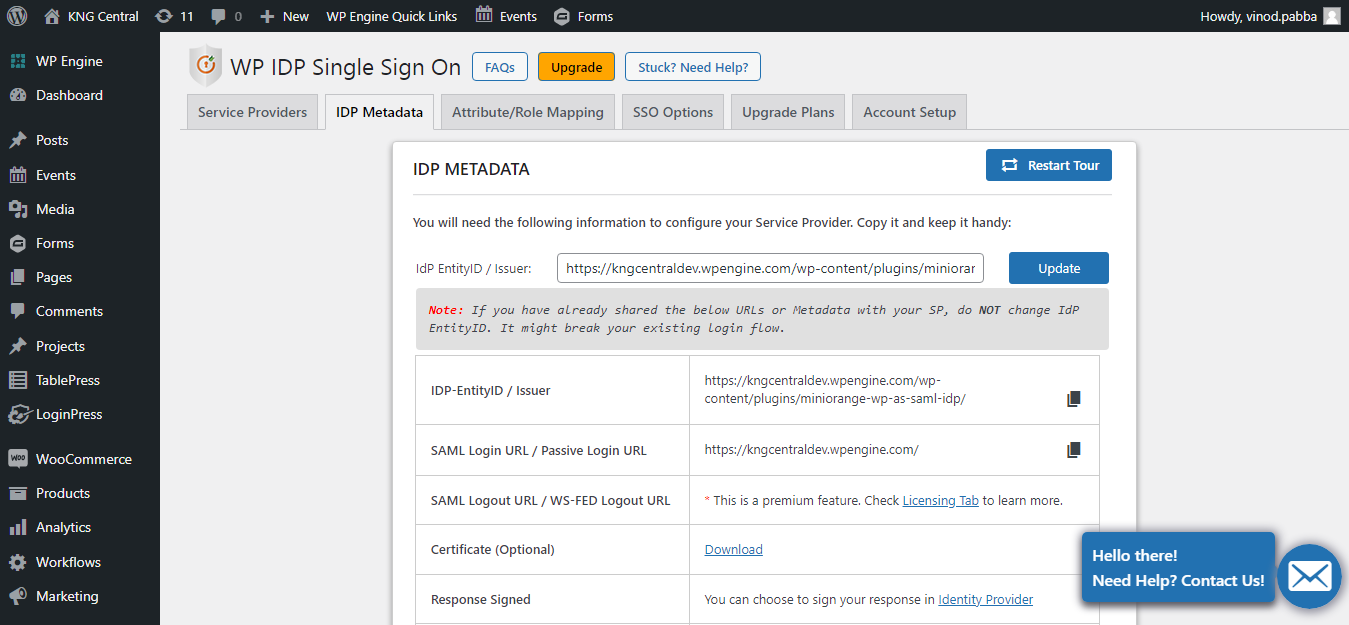The width and height of the screenshot is (1349, 625).
Task: Open WP Engine Quick Links menu
Action: pos(392,16)
